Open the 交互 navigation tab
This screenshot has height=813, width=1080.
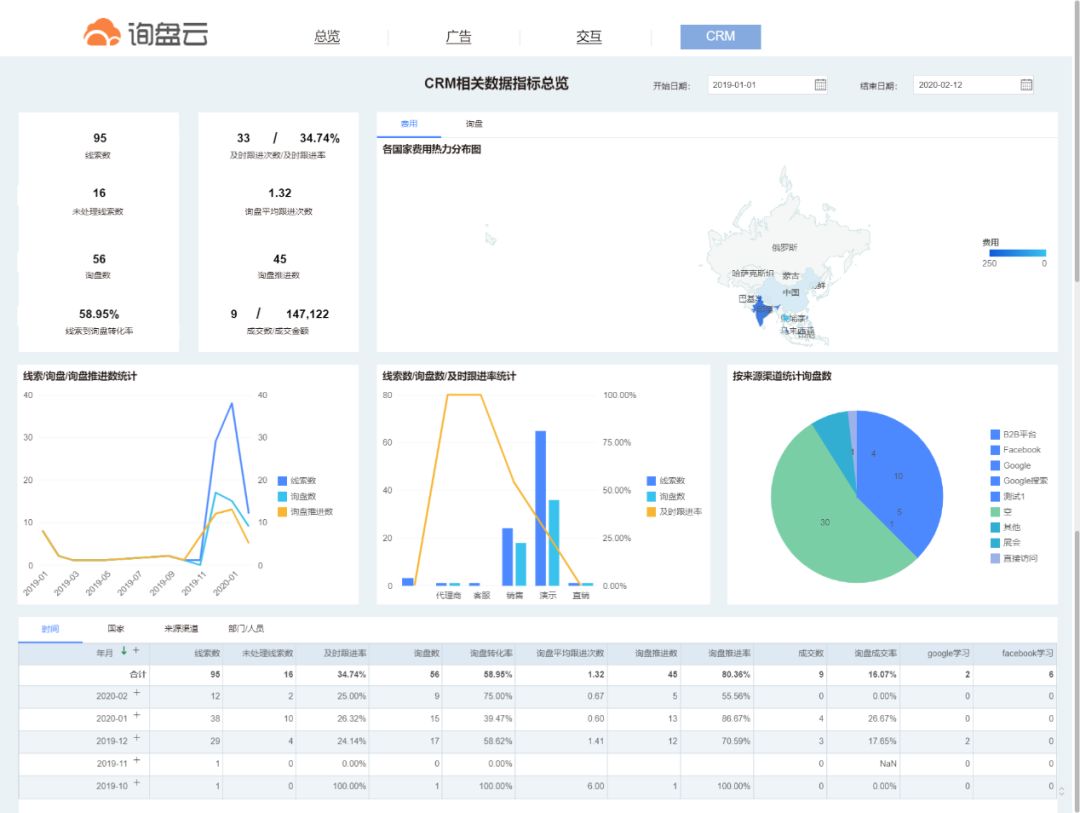589,37
